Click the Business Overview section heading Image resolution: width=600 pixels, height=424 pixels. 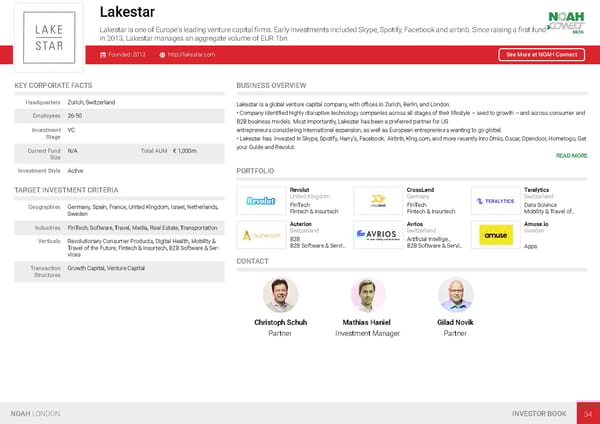point(277,86)
